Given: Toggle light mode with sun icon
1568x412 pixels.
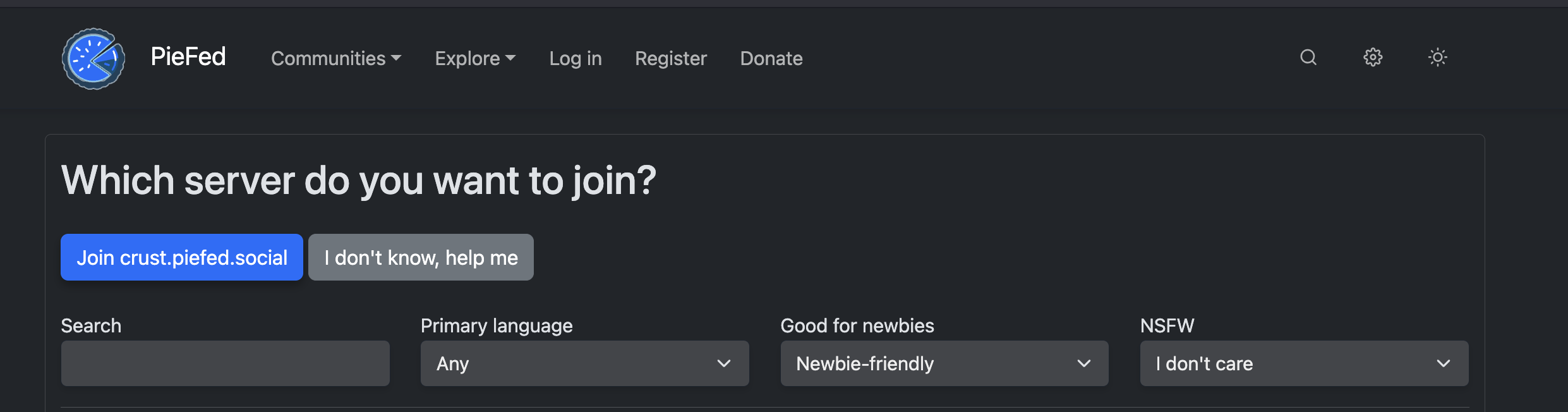Looking at the screenshot, I should (x=1437, y=58).
